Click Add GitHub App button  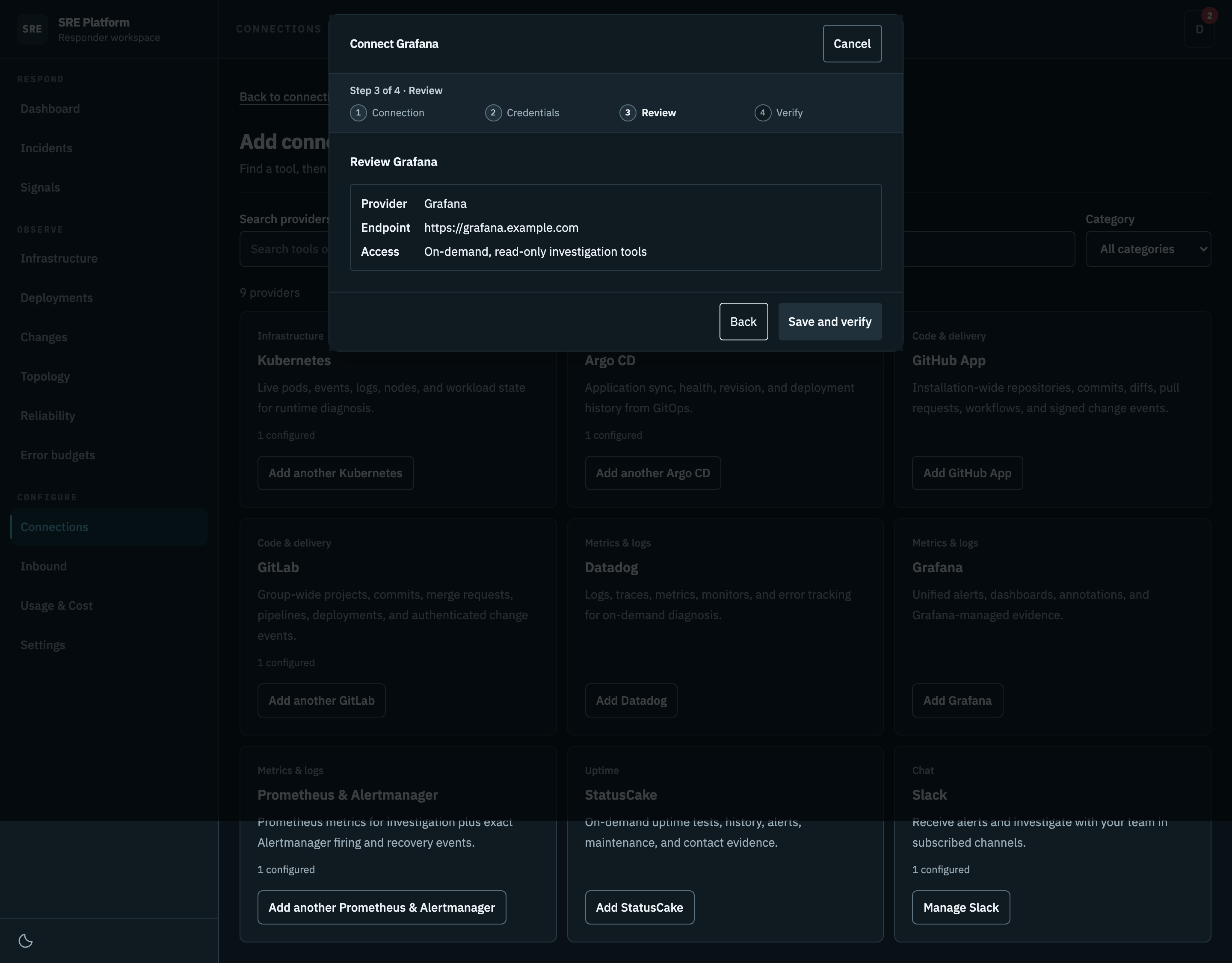[967, 473]
